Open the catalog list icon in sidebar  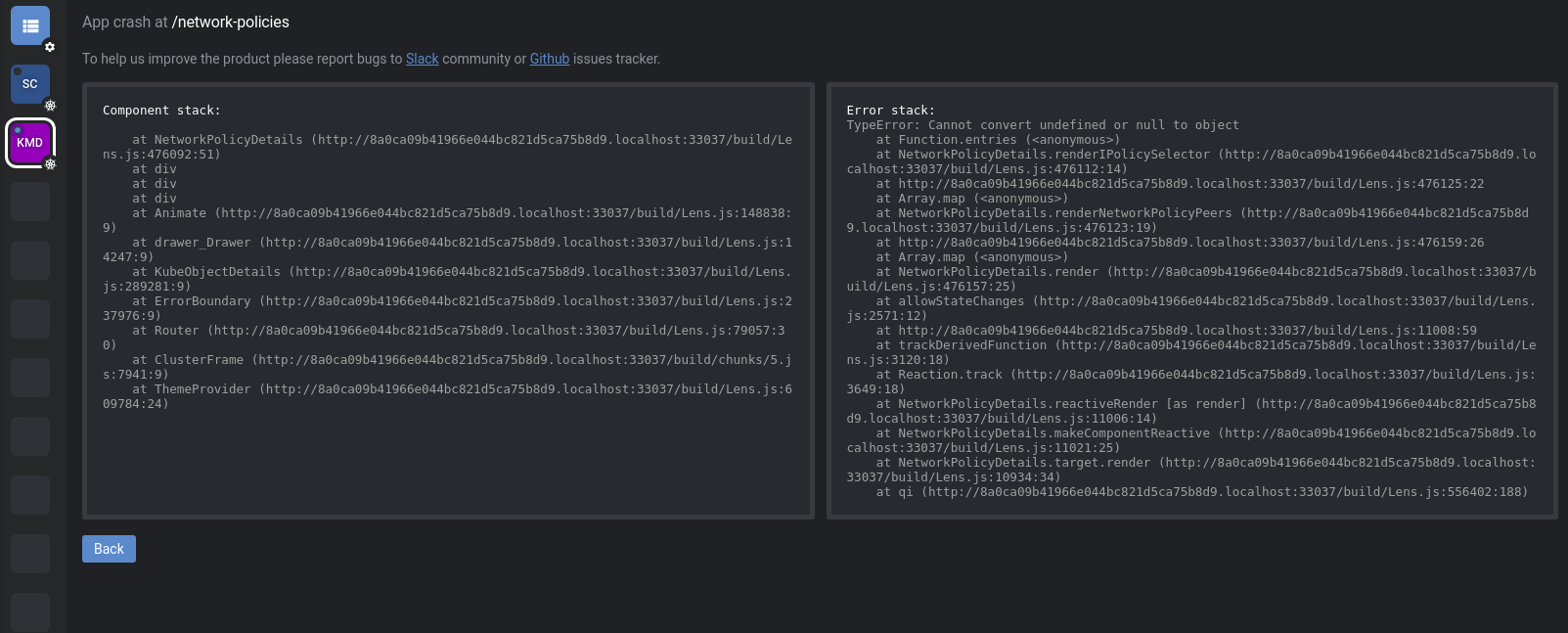coord(30,25)
